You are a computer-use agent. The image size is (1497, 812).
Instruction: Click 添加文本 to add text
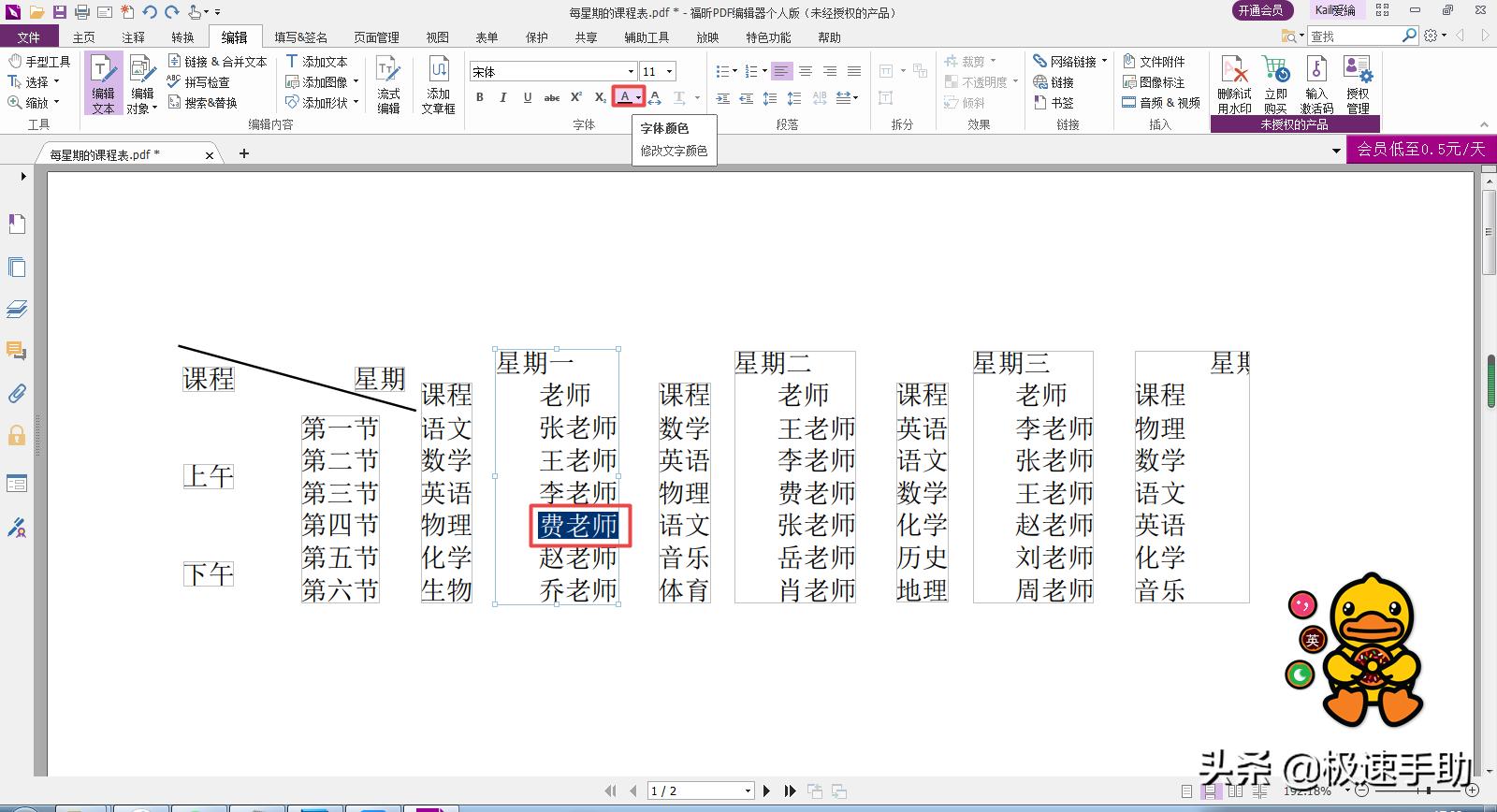pyautogui.click(x=316, y=61)
